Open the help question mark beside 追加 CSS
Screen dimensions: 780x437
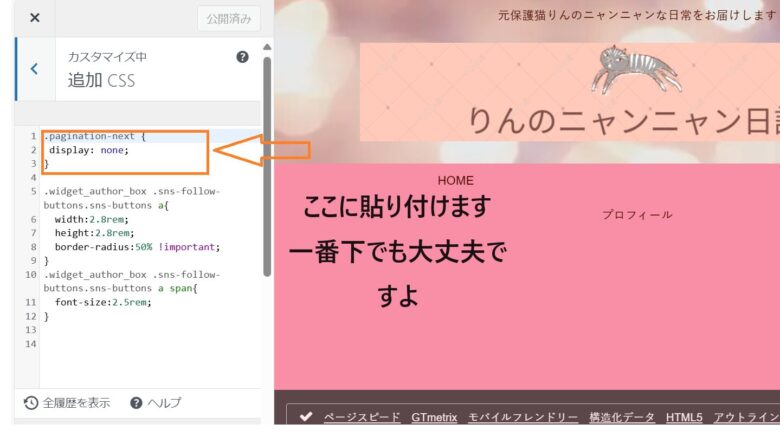[x=242, y=58]
